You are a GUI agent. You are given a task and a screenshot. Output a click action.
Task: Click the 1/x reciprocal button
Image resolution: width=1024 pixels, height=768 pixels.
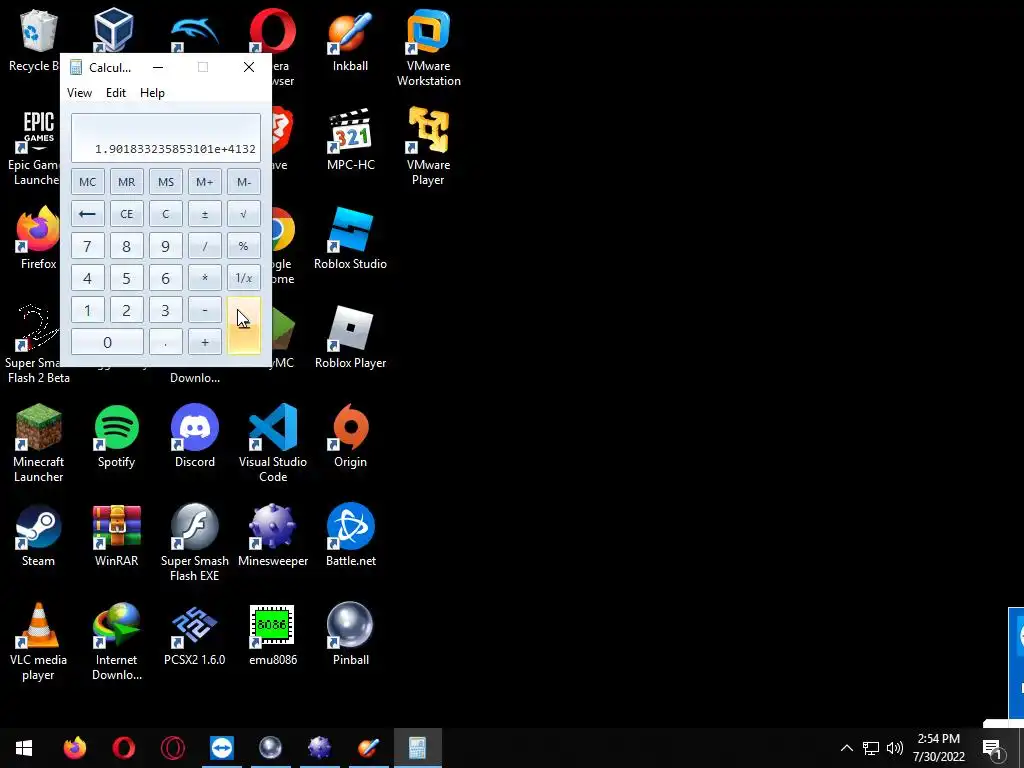(x=244, y=278)
